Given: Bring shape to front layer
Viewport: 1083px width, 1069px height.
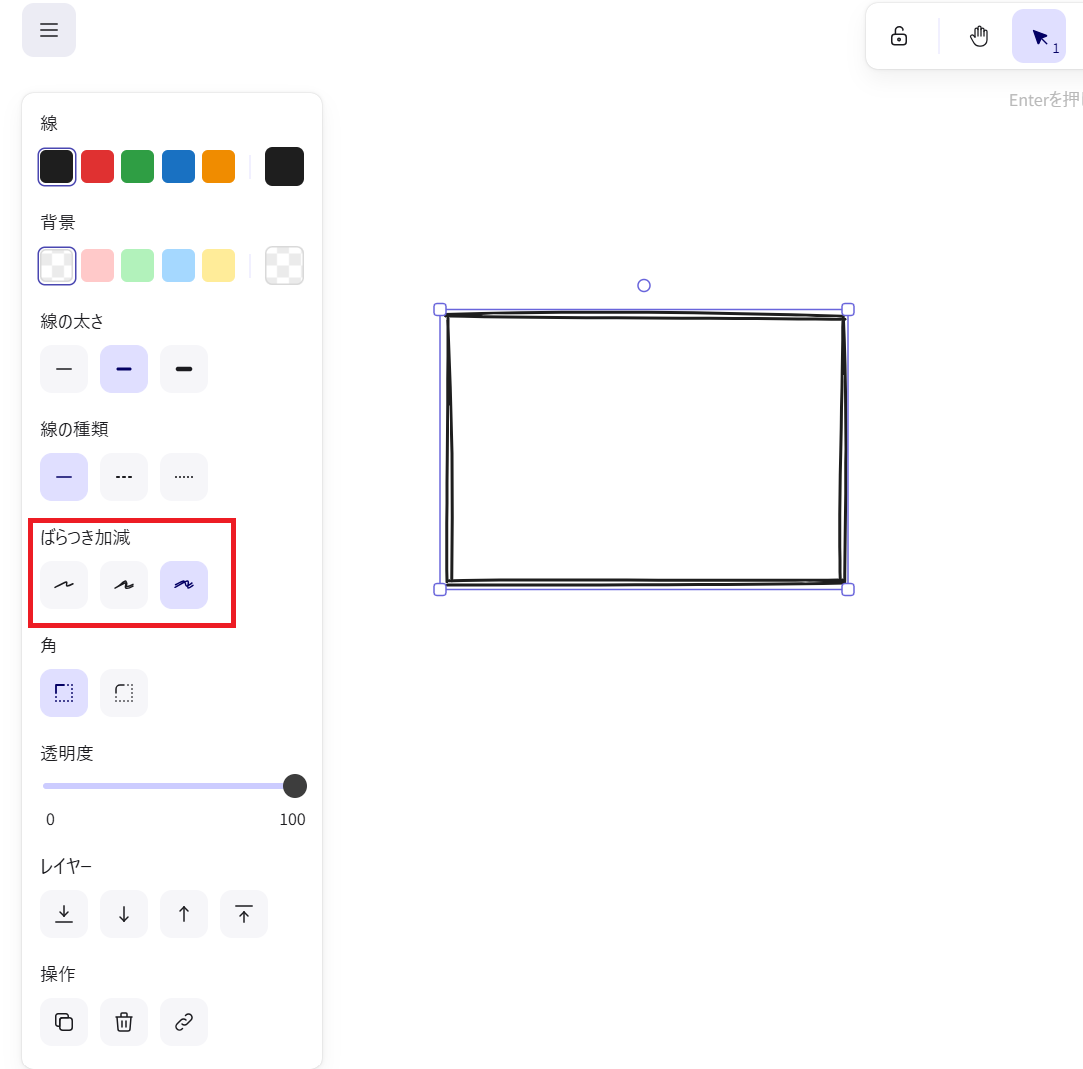Looking at the screenshot, I should (244, 914).
